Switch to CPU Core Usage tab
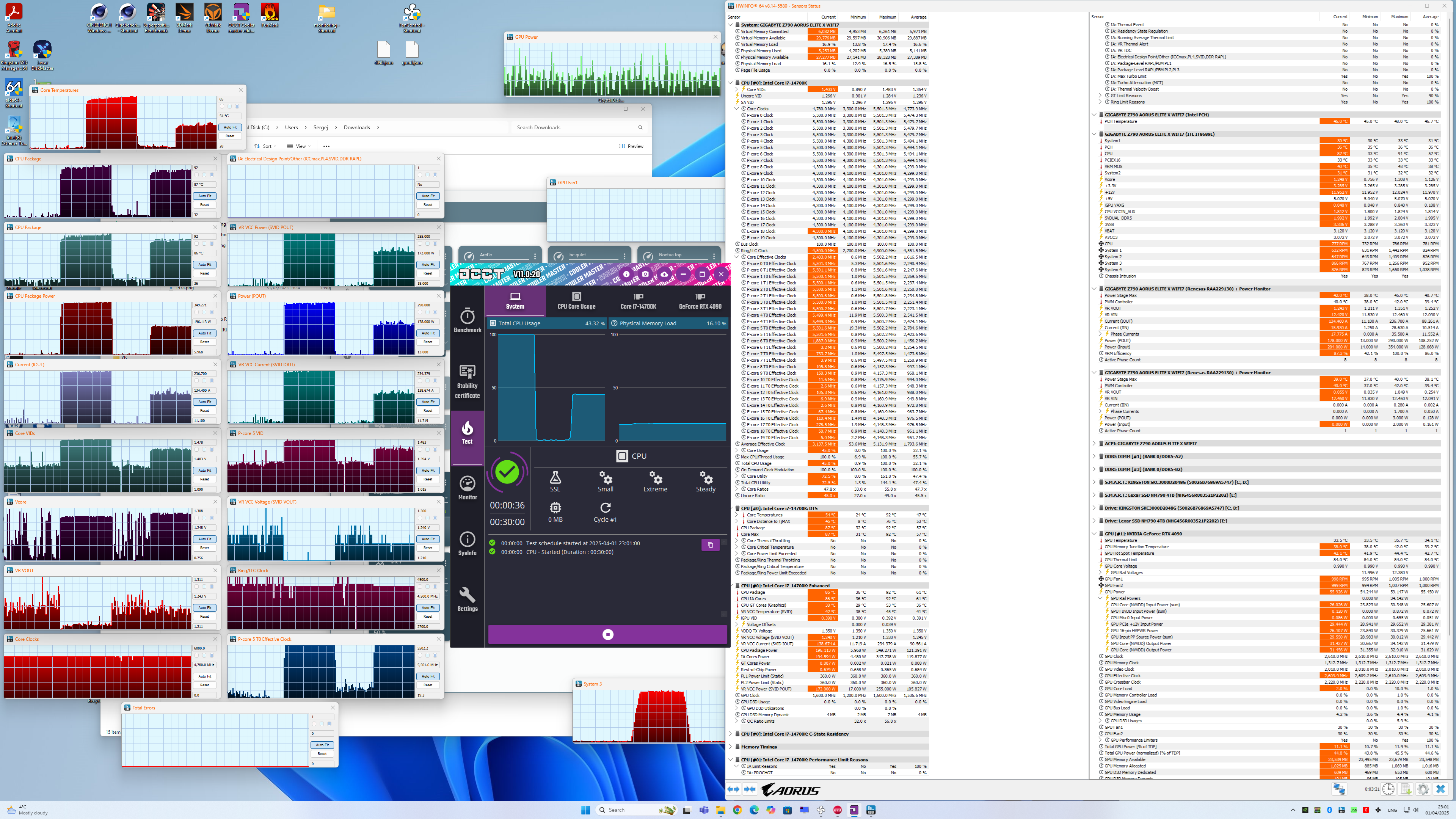The image size is (1456, 819). point(576,301)
